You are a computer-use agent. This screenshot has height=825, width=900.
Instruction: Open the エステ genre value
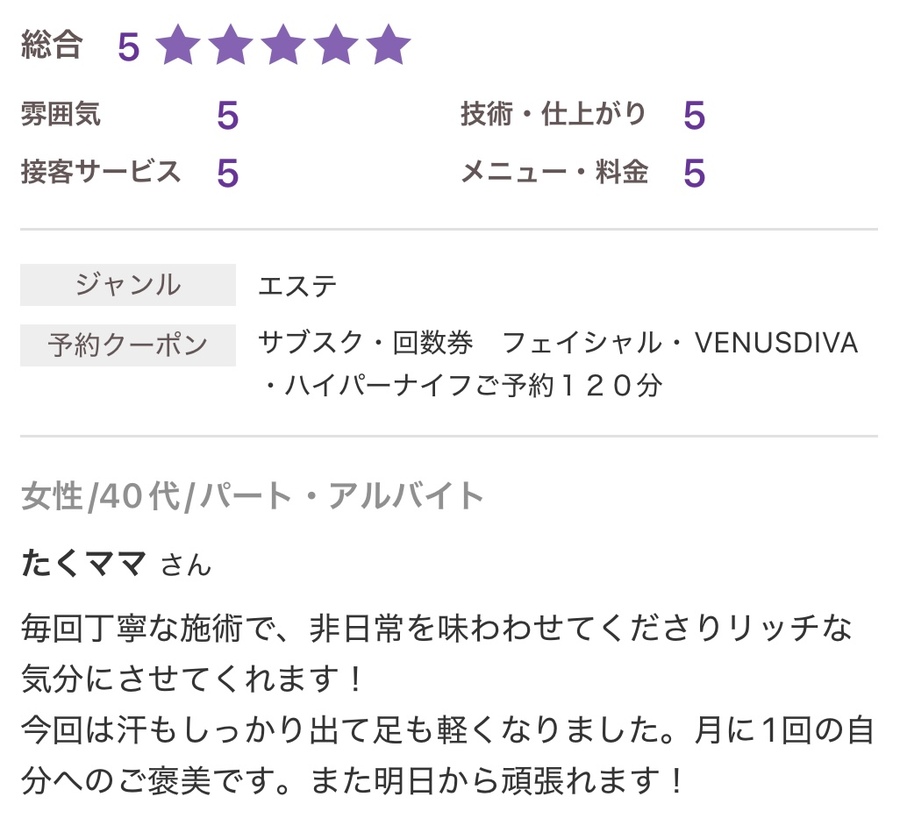(x=298, y=287)
